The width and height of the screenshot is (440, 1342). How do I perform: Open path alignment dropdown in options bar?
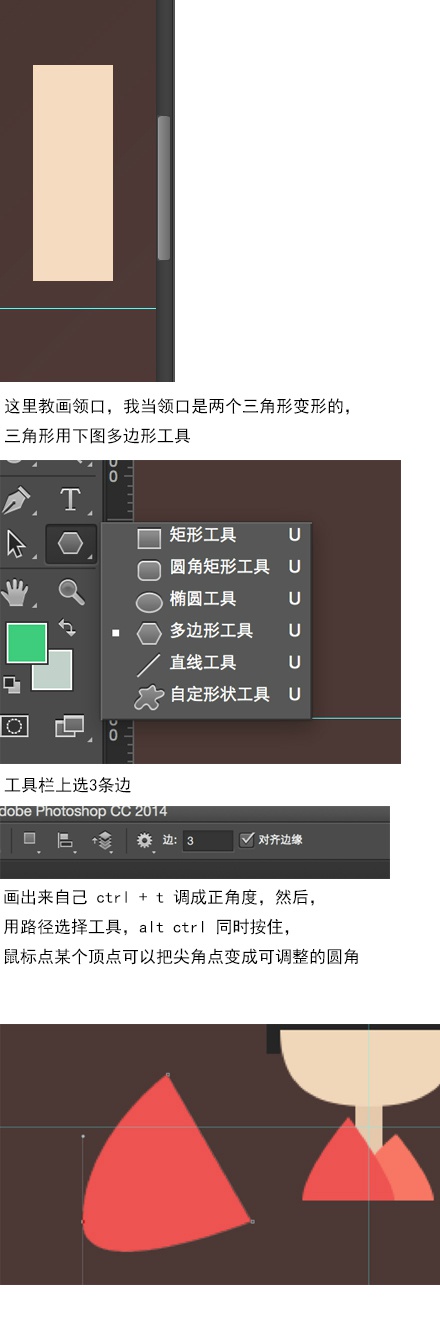pos(66,841)
